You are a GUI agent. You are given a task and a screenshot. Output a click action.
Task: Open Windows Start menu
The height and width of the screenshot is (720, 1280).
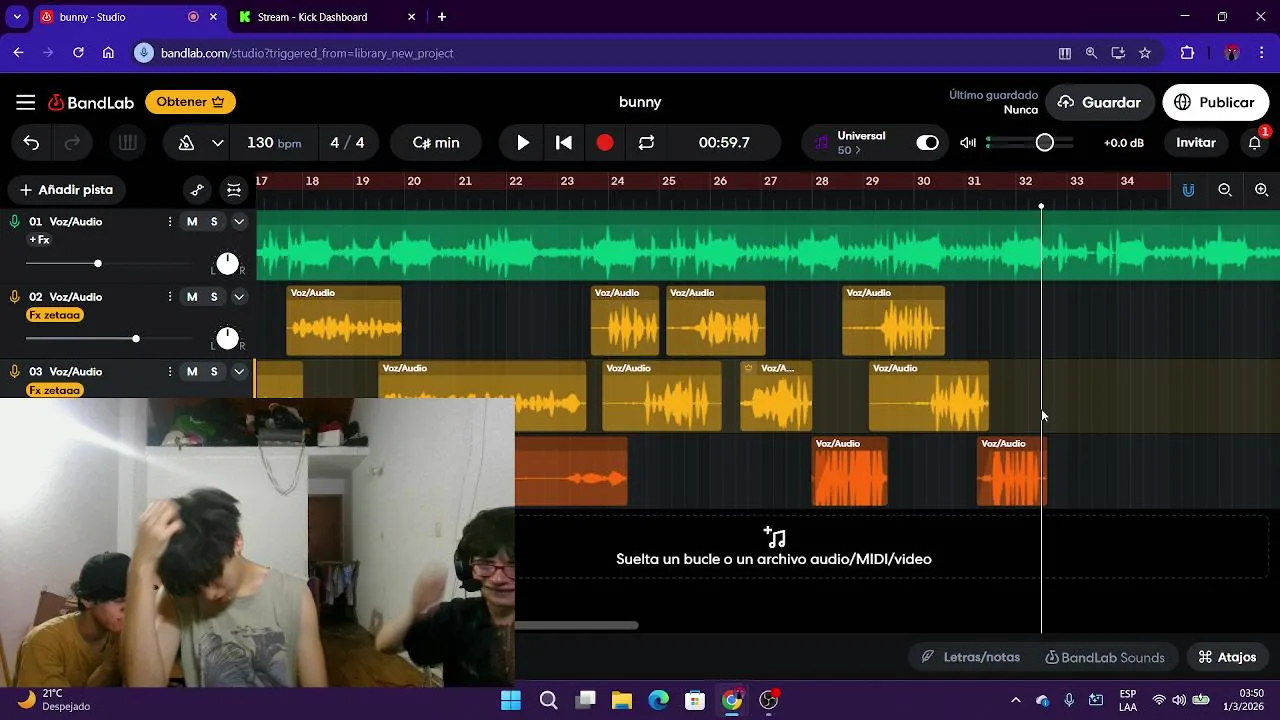coord(511,700)
